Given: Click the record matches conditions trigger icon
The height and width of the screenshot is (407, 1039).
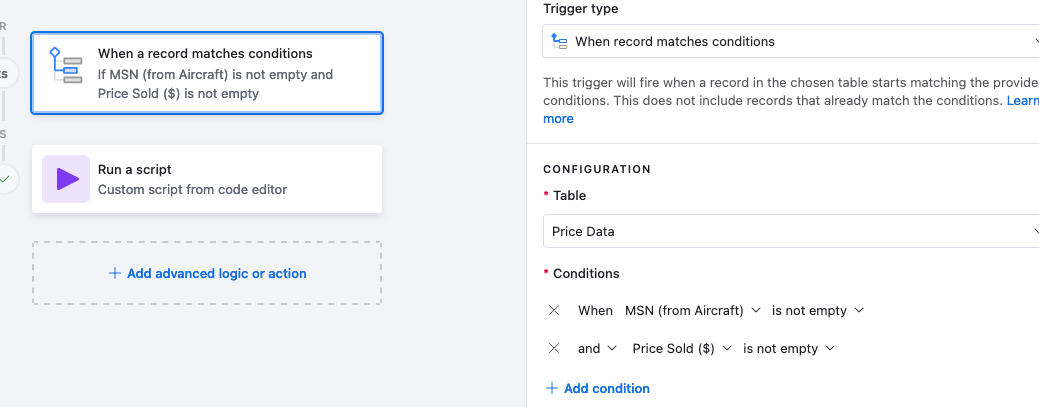Looking at the screenshot, I should pos(66,65).
